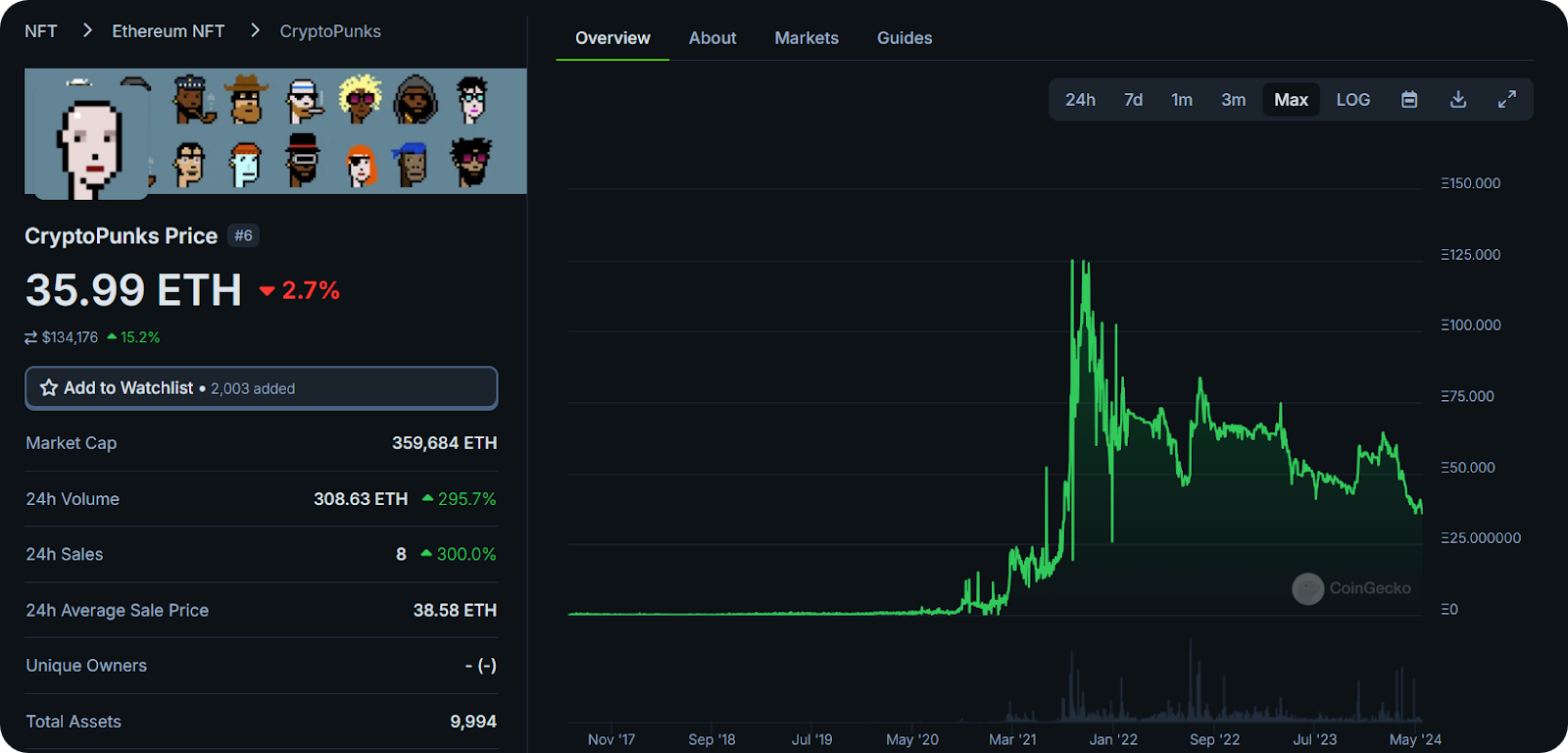Screen dimensions: 1568x753
Task: Download chart data with download icon
Action: pos(1458,99)
